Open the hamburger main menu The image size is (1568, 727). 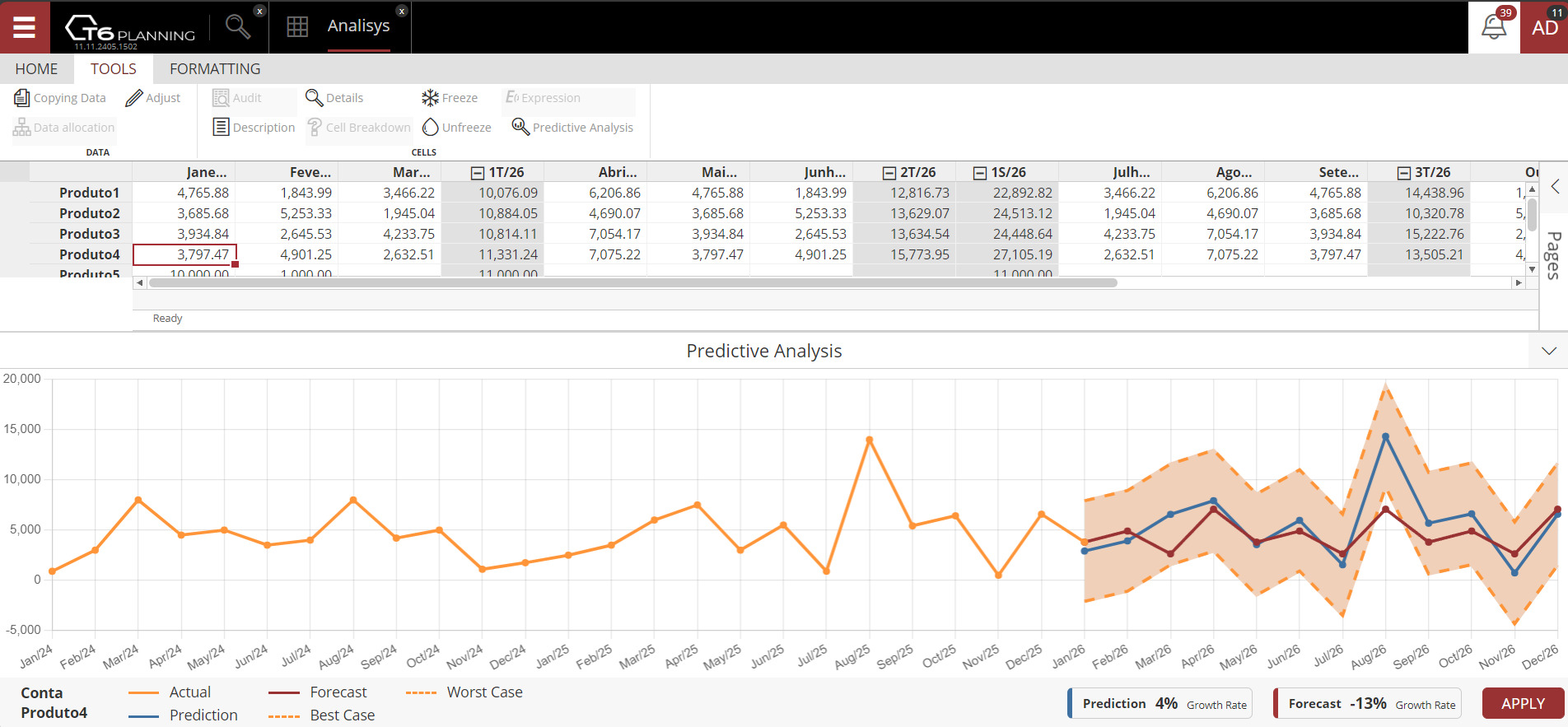coord(25,27)
